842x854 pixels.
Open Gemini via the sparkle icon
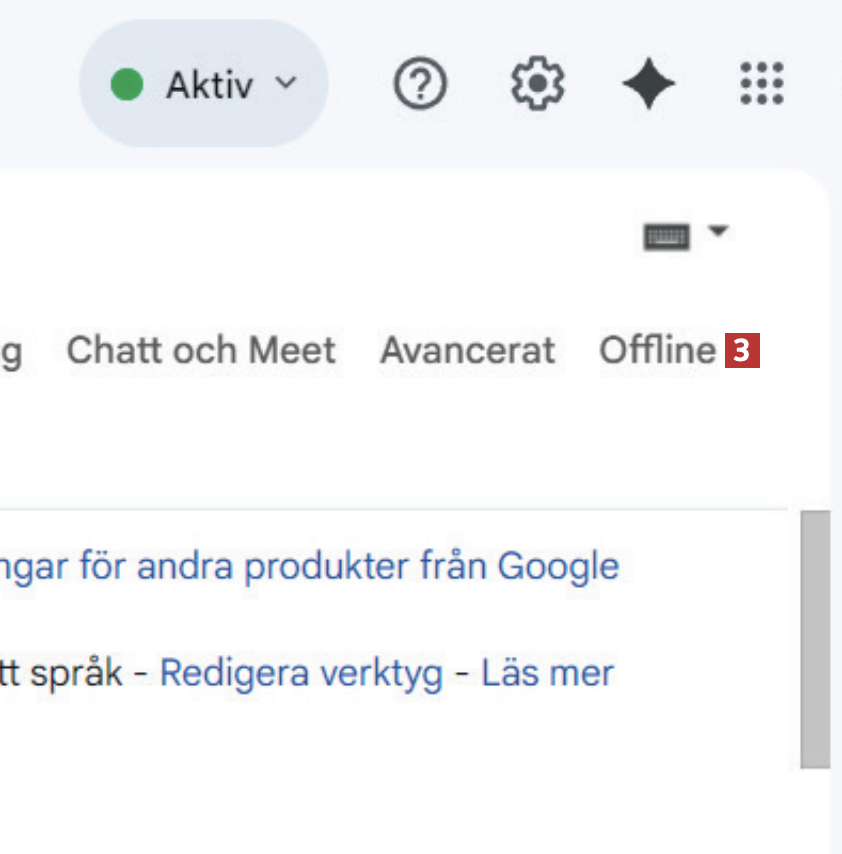(649, 84)
